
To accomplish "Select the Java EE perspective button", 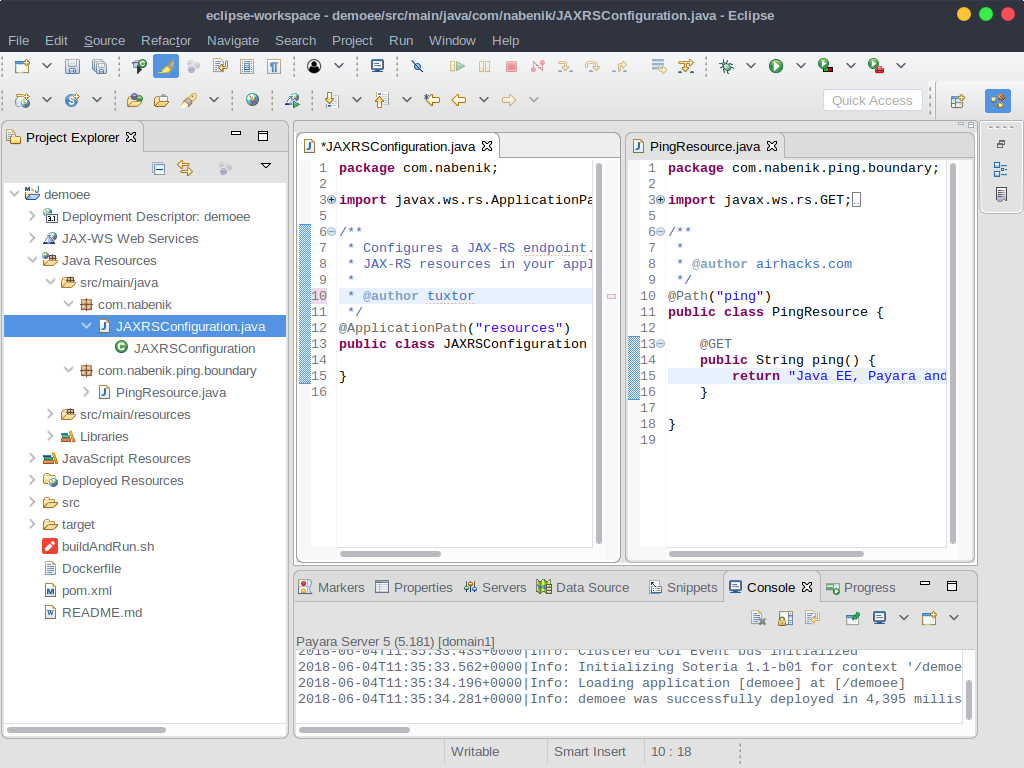I will pos(998,101).
